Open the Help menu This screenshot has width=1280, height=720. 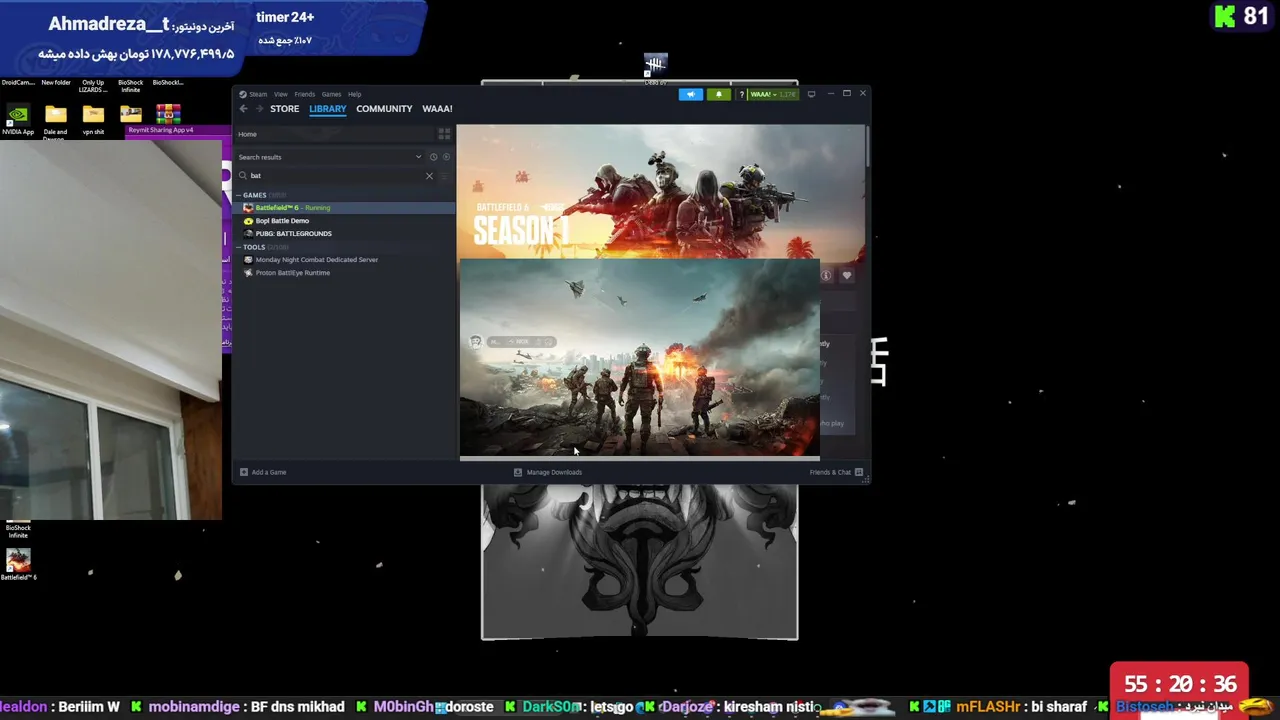point(354,94)
